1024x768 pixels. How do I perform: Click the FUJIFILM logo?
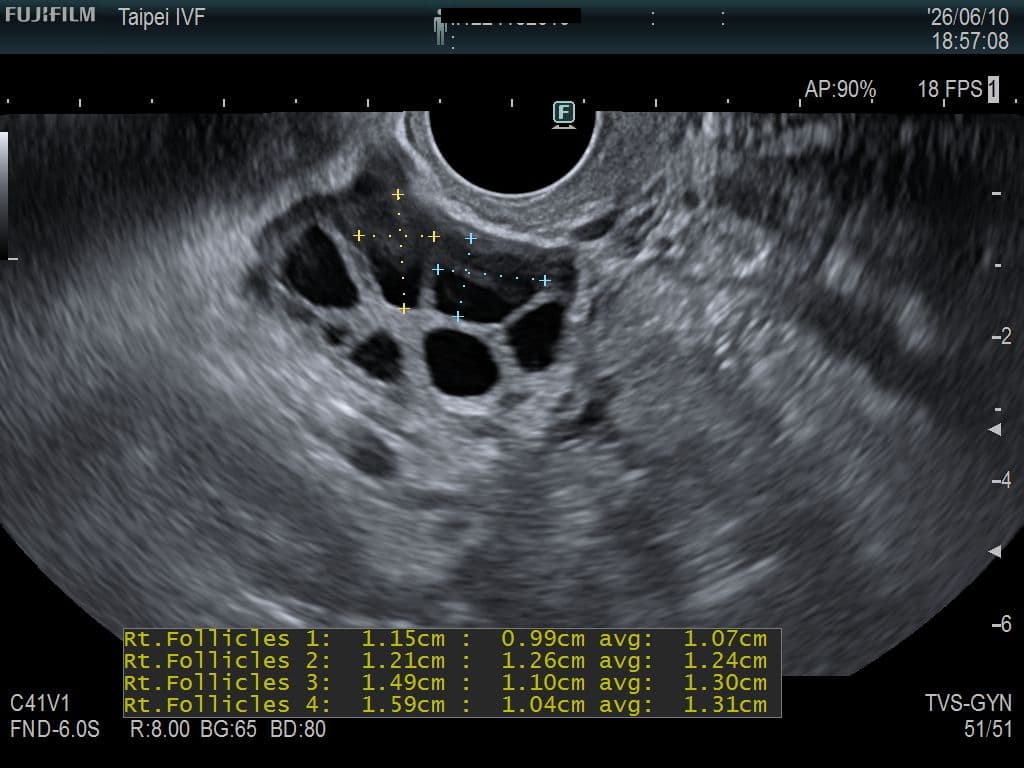pos(50,15)
